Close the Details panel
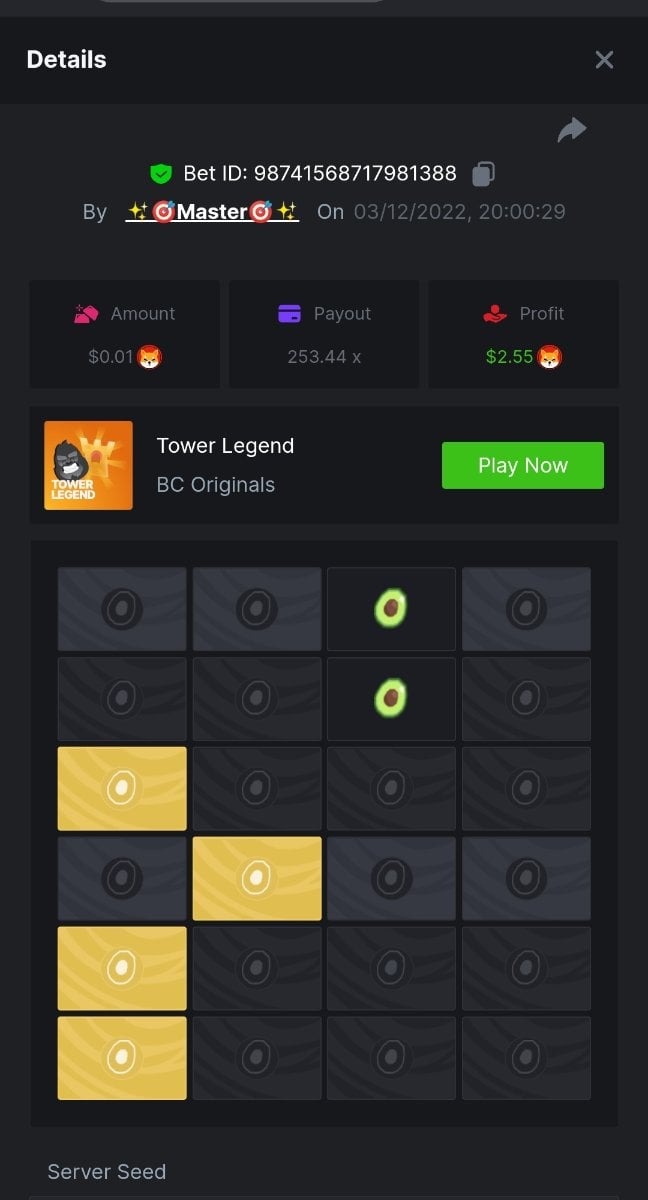648x1200 pixels. [604, 60]
